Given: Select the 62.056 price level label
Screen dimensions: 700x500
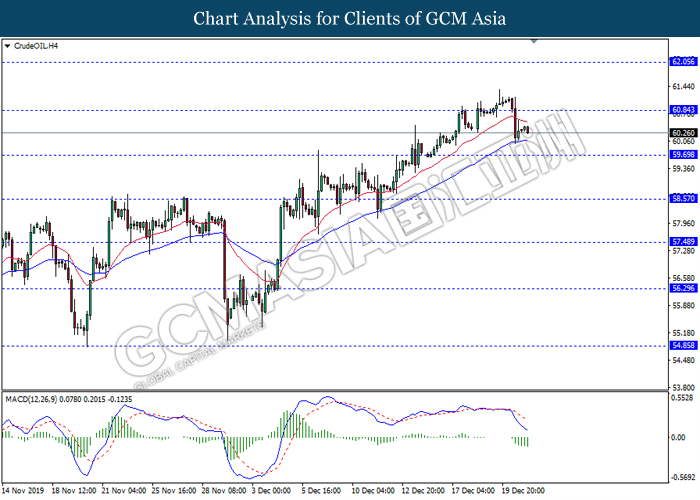Looking at the screenshot, I should pos(683,62).
